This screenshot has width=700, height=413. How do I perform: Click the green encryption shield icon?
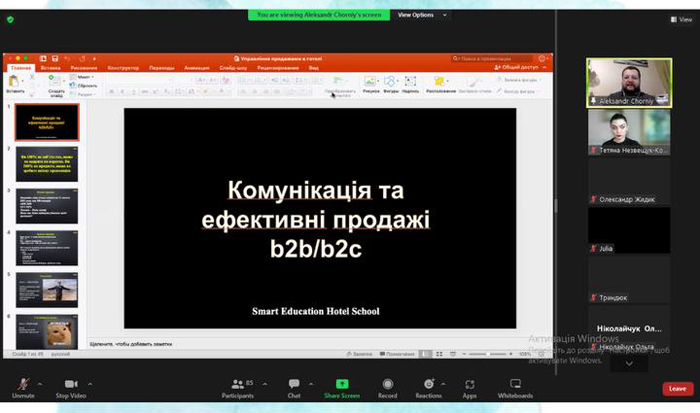point(10,20)
